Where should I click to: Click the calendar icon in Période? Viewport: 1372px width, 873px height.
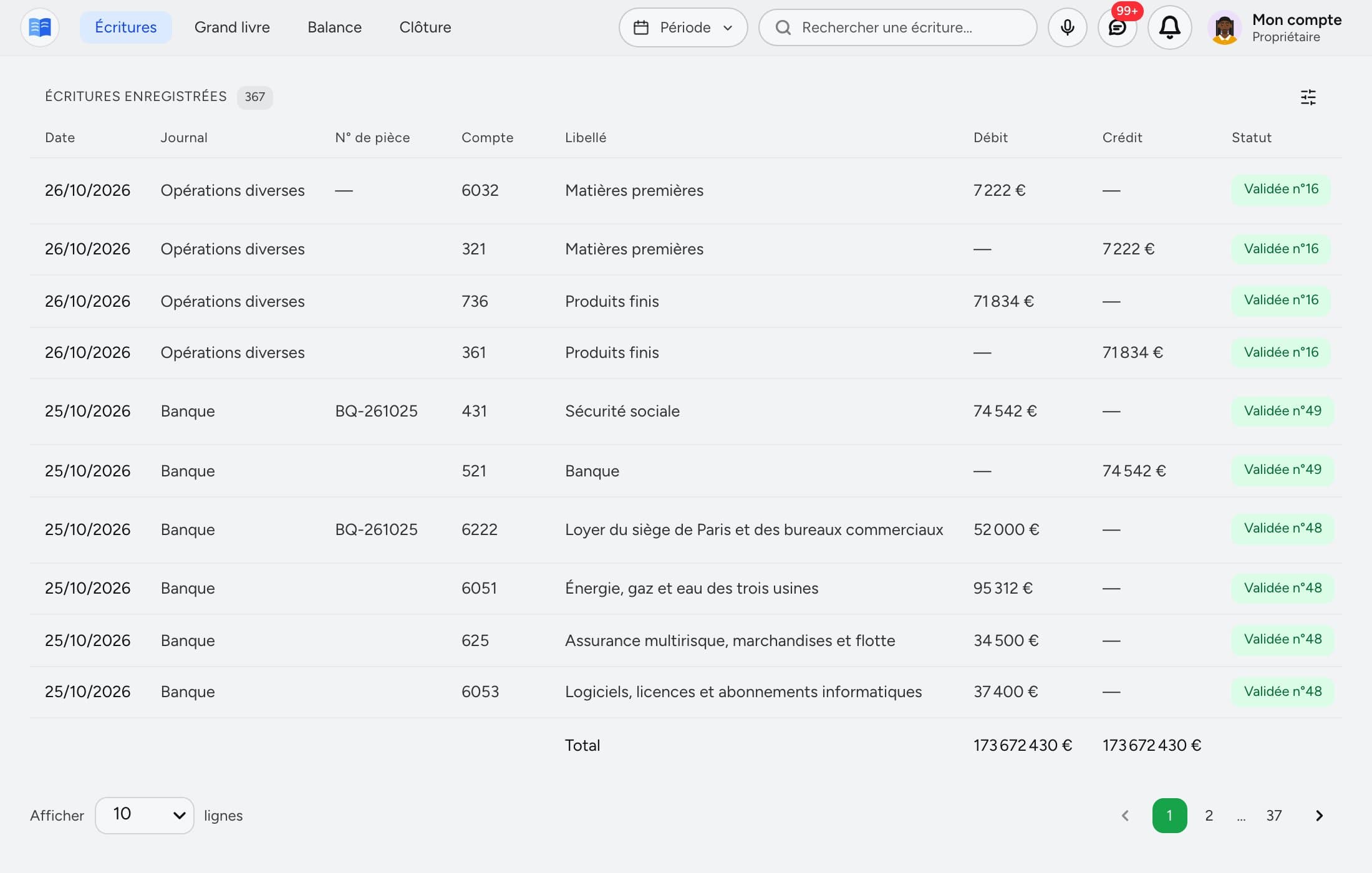[641, 27]
